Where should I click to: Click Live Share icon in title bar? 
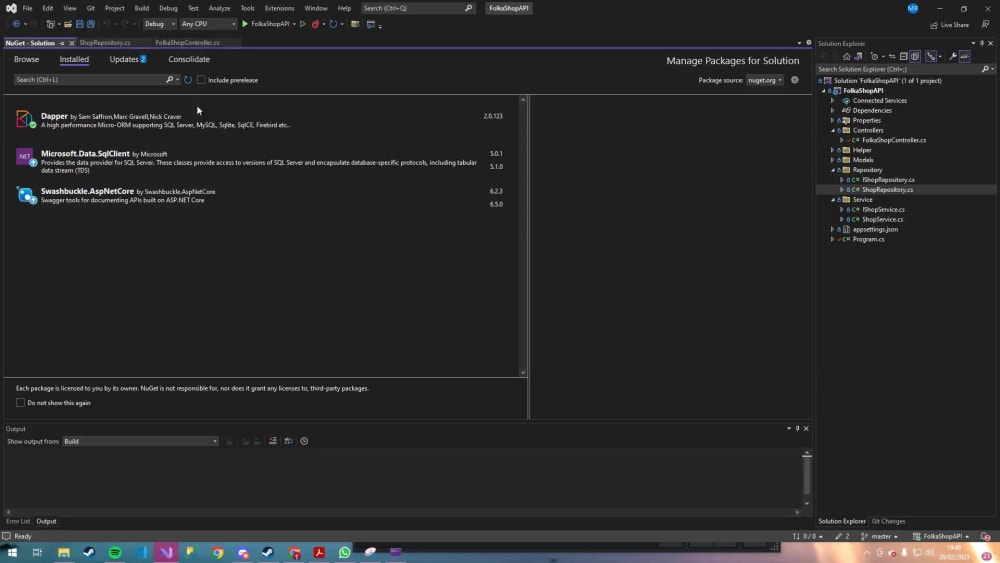tap(950, 25)
